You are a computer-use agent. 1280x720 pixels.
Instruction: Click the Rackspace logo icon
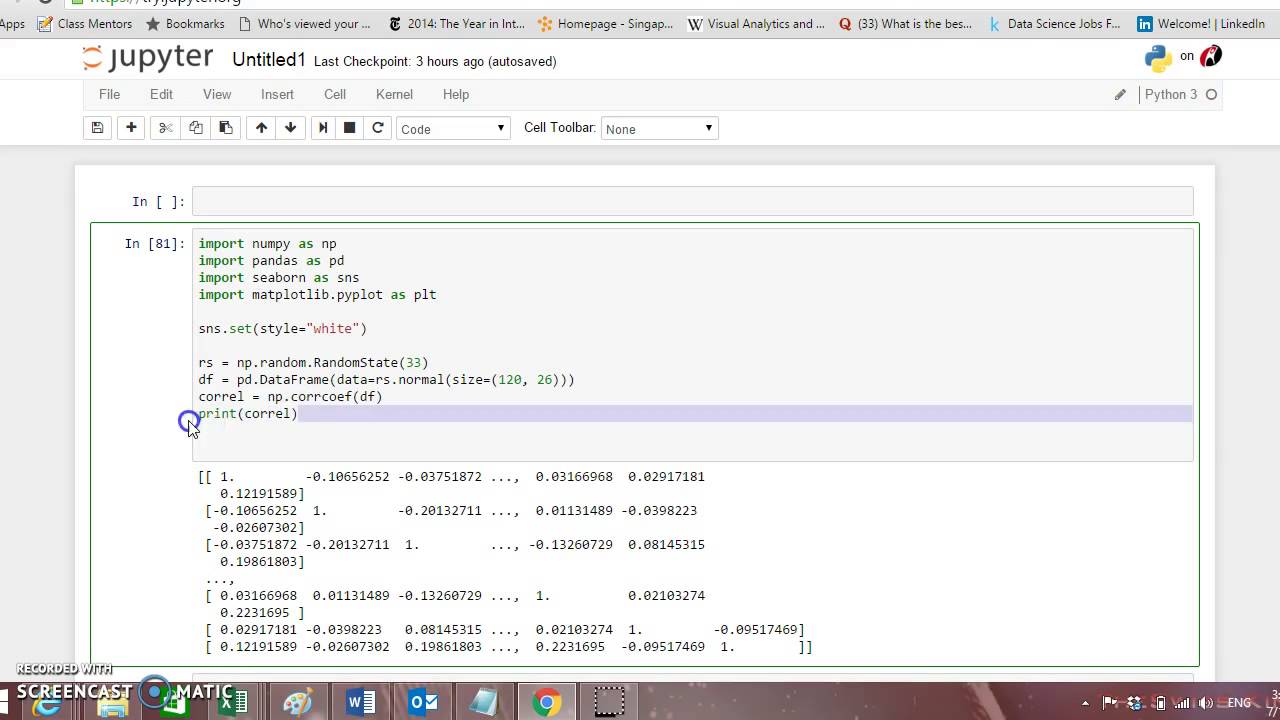1210,57
